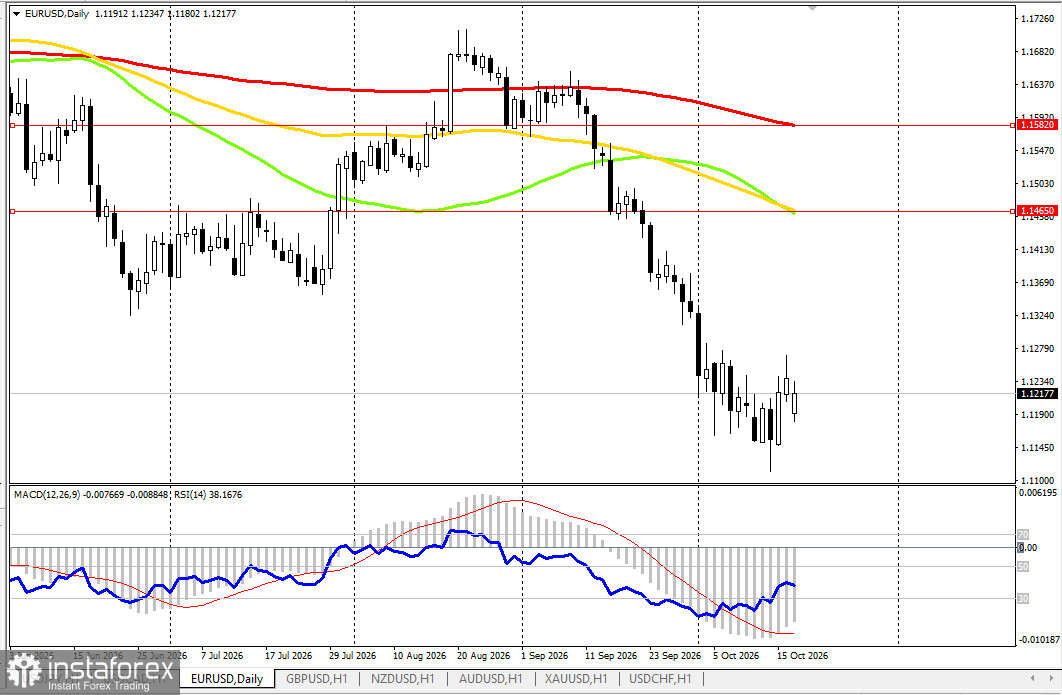Click the RSI(14) 38.1676 value label
The image size is (1062, 695).
[208, 495]
